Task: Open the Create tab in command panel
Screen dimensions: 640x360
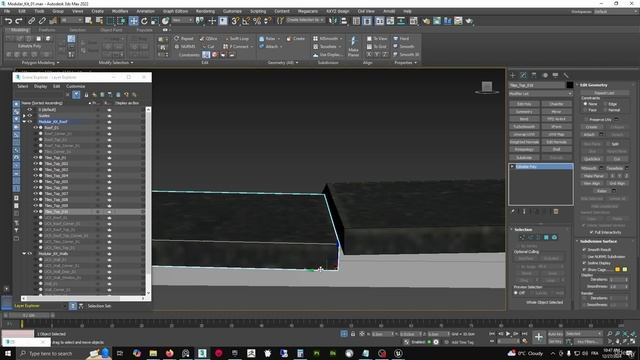Action: click(x=513, y=76)
